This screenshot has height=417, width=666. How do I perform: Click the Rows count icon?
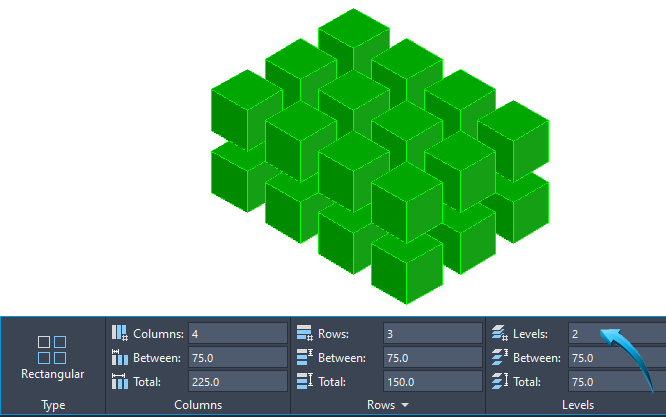305,333
